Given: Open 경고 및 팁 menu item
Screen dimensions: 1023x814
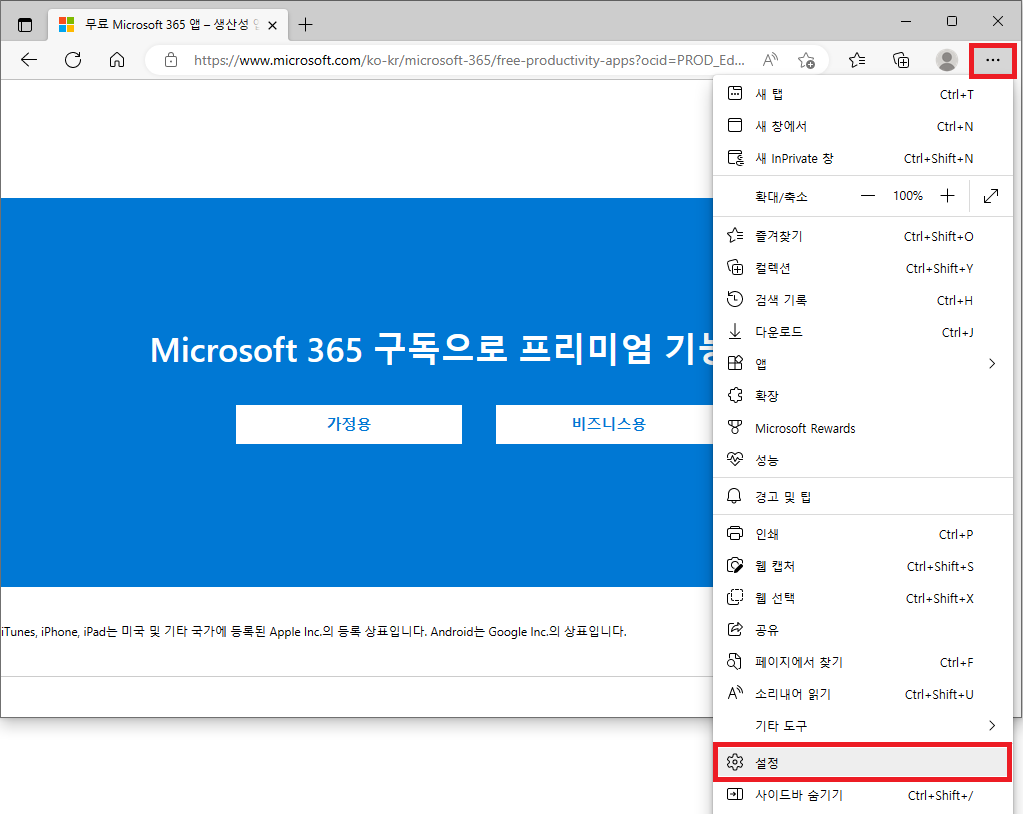Looking at the screenshot, I should tap(863, 497).
